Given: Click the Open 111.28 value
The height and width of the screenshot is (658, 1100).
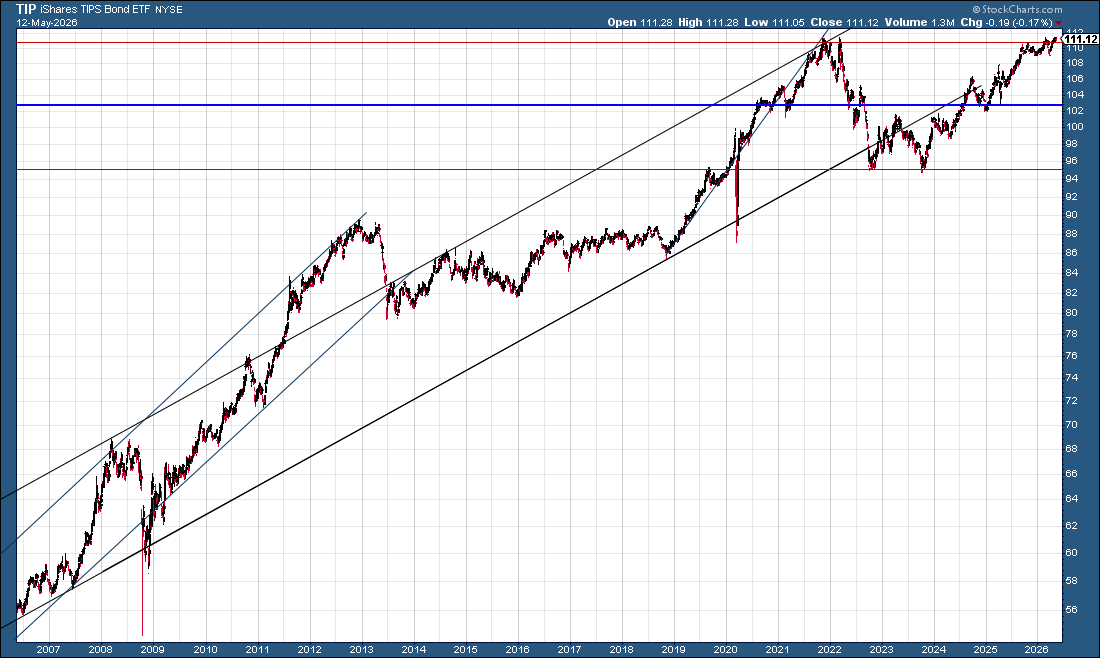Looking at the screenshot, I should coord(639,22).
